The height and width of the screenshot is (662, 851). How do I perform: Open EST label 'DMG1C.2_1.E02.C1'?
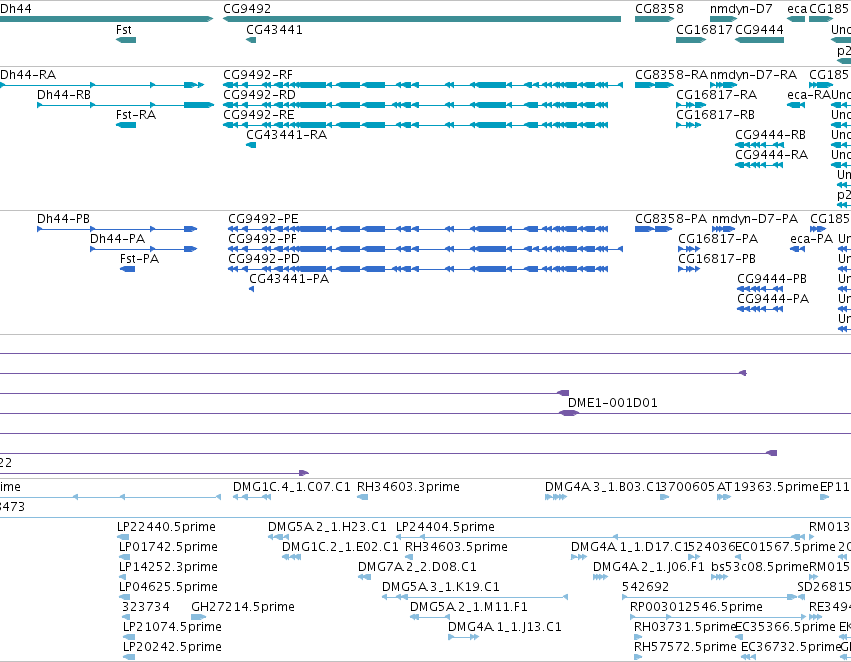tap(340, 548)
